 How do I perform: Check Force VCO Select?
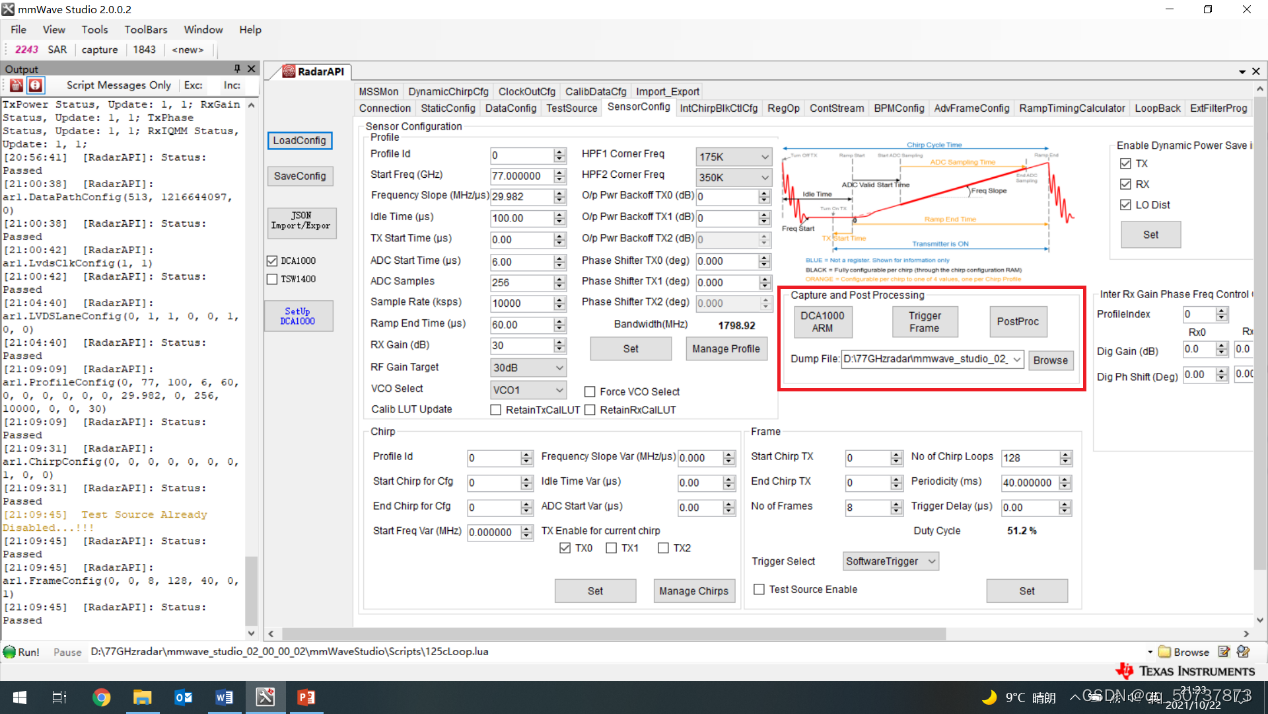pyautogui.click(x=590, y=392)
